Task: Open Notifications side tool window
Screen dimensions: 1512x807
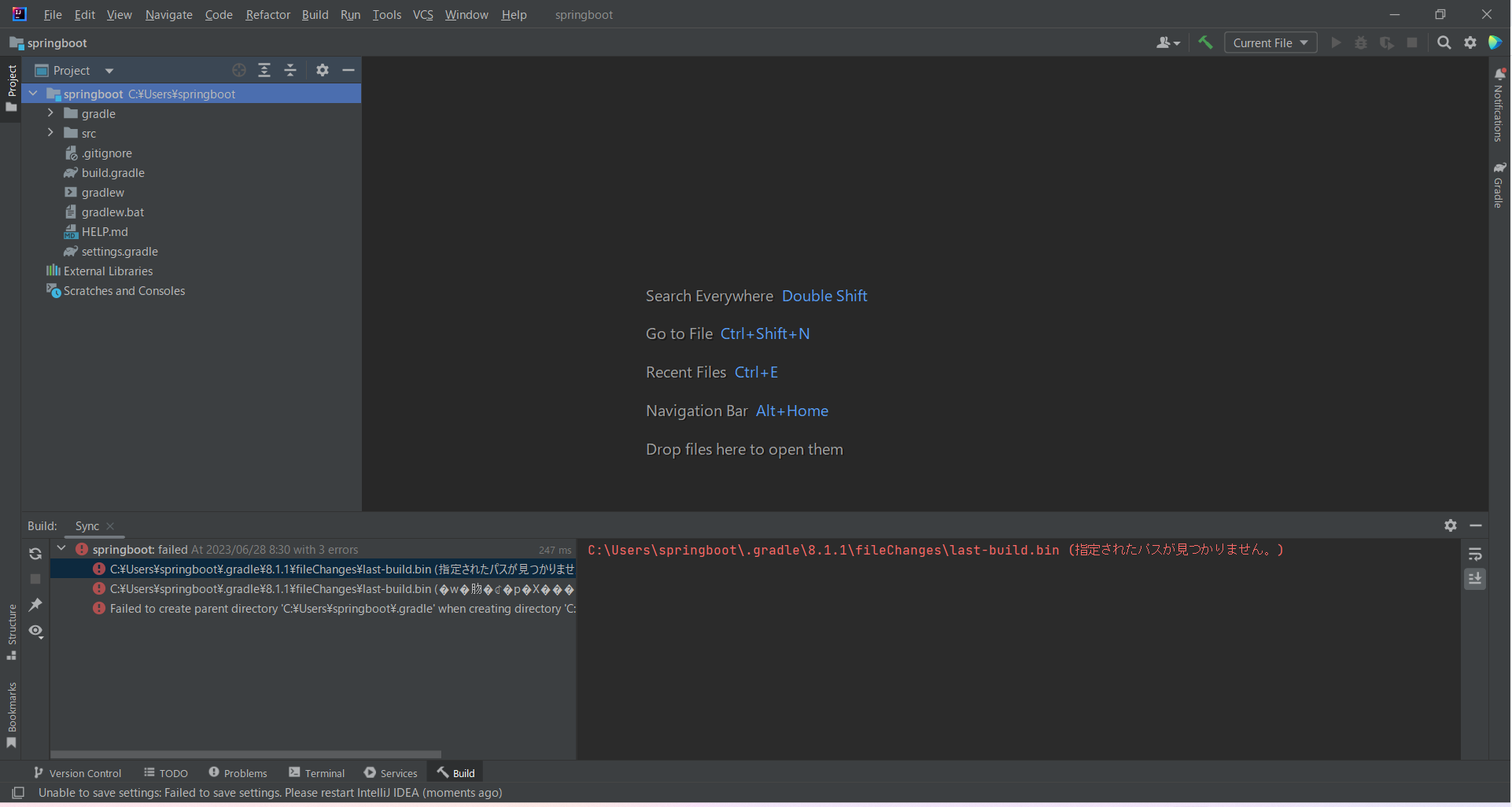Action: pos(1499,105)
